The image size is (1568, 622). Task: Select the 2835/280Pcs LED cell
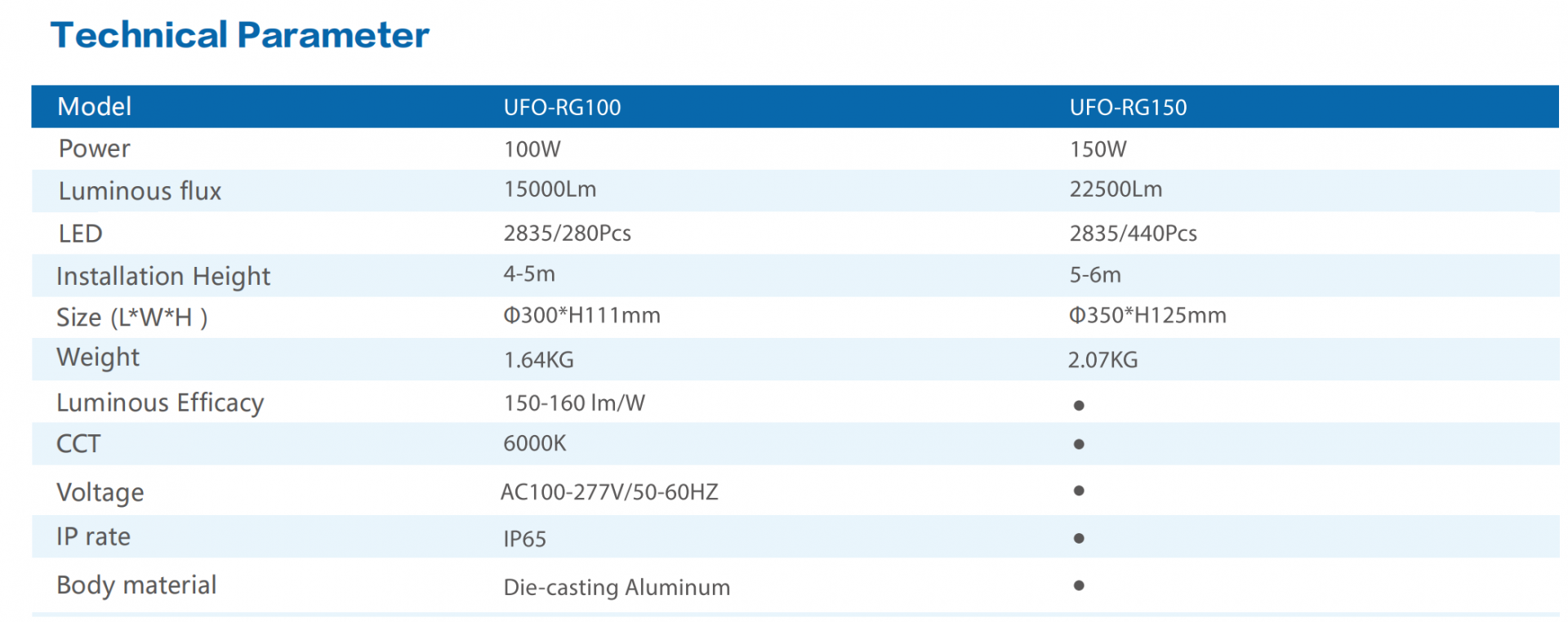click(567, 233)
